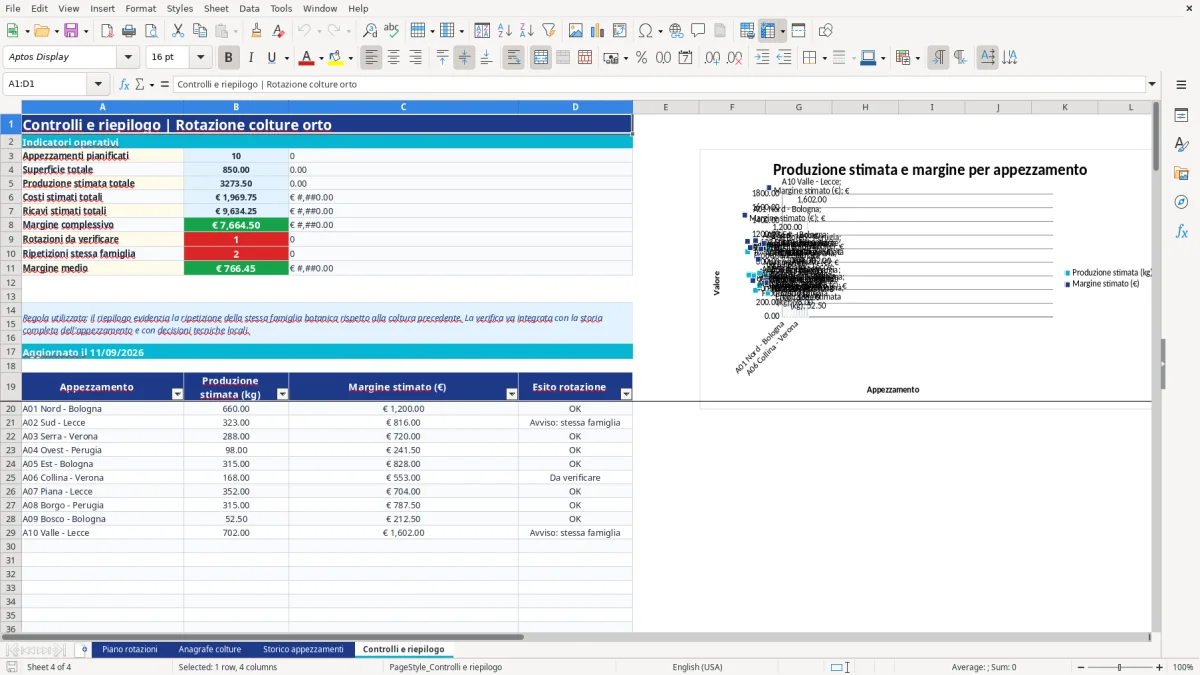Open the sidebar Navigator panel

(x=1181, y=202)
